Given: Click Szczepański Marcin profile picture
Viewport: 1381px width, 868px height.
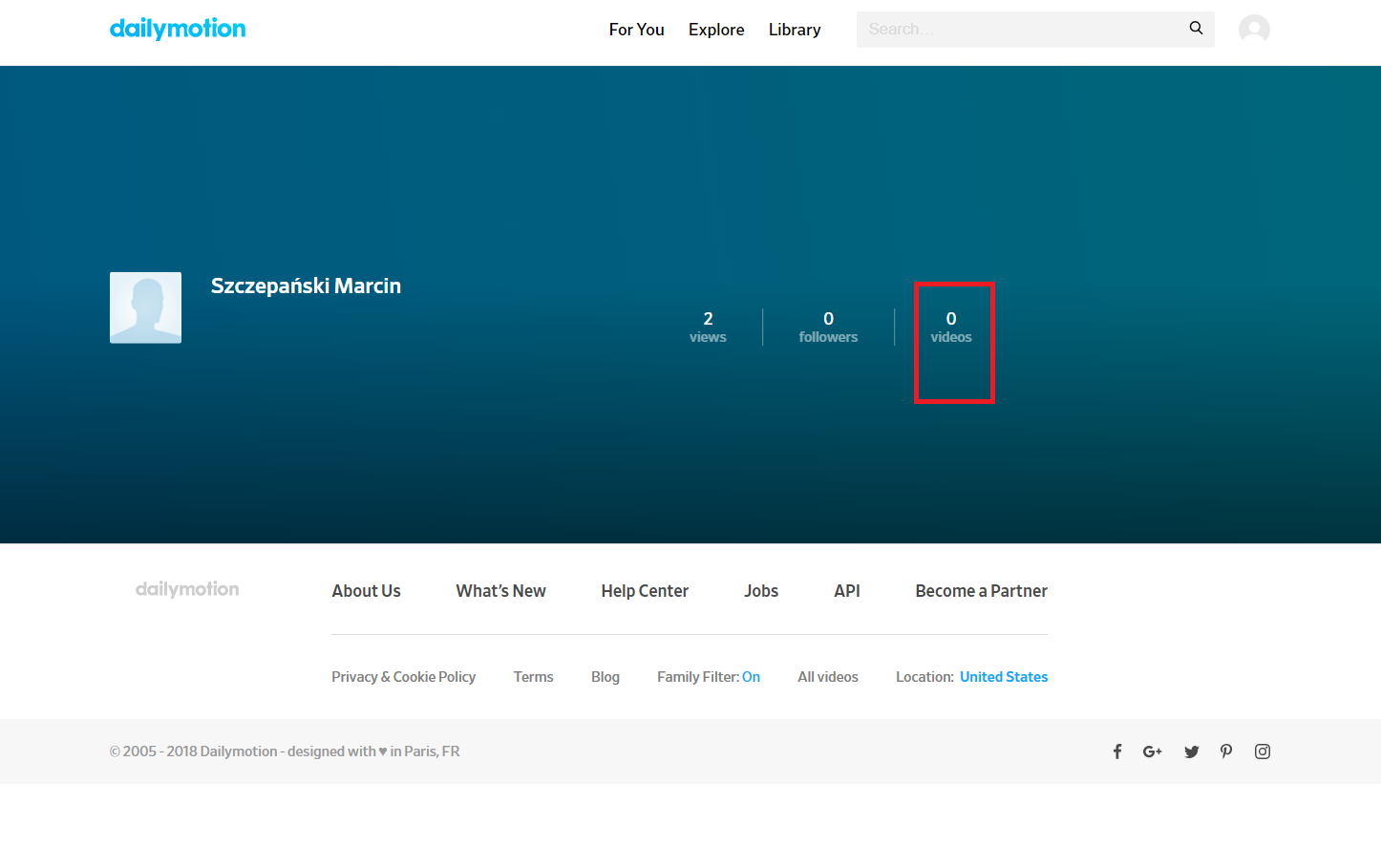Looking at the screenshot, I should point(145,307).
